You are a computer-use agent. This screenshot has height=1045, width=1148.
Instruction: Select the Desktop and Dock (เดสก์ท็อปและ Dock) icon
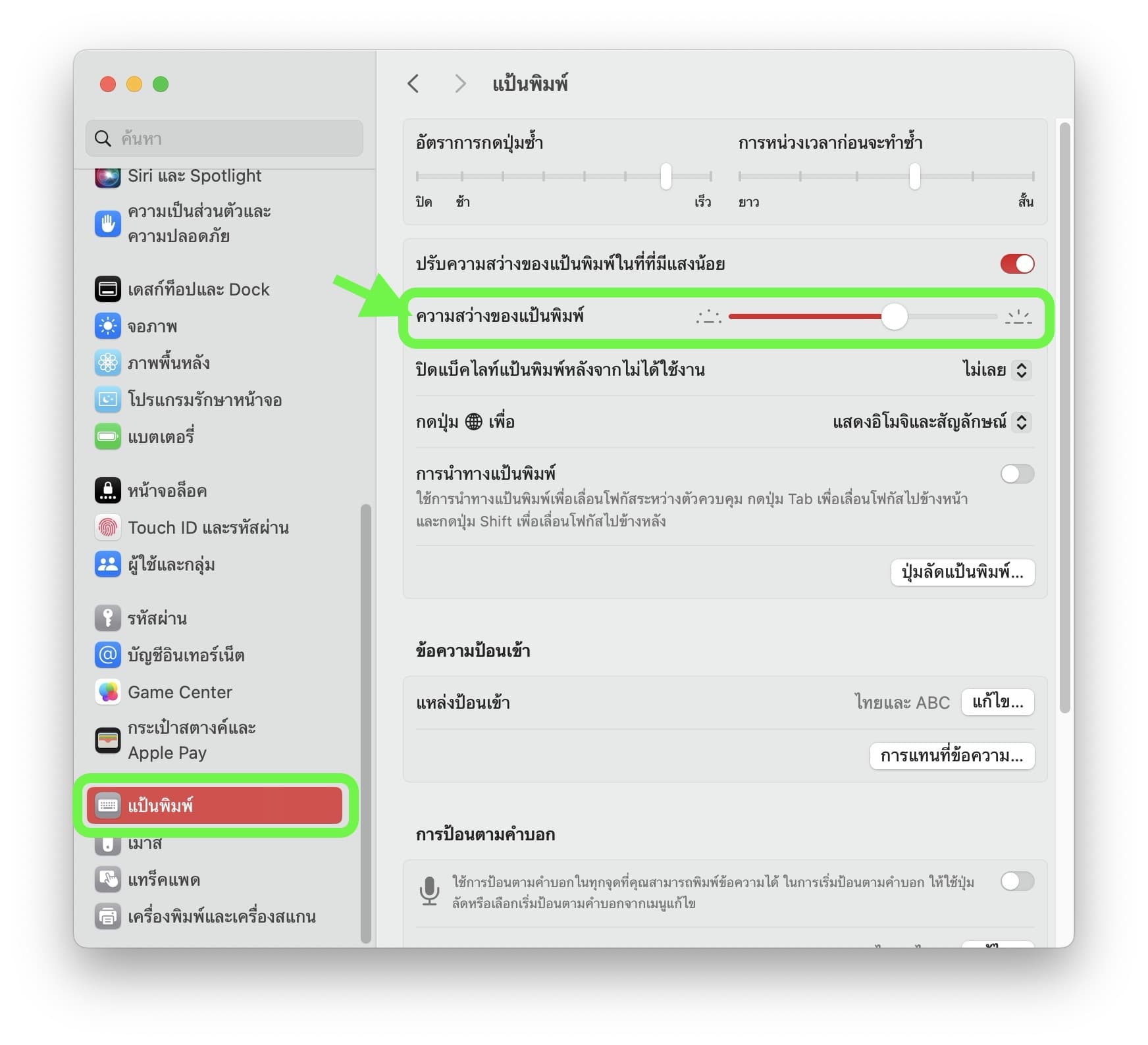click(107, 289)
